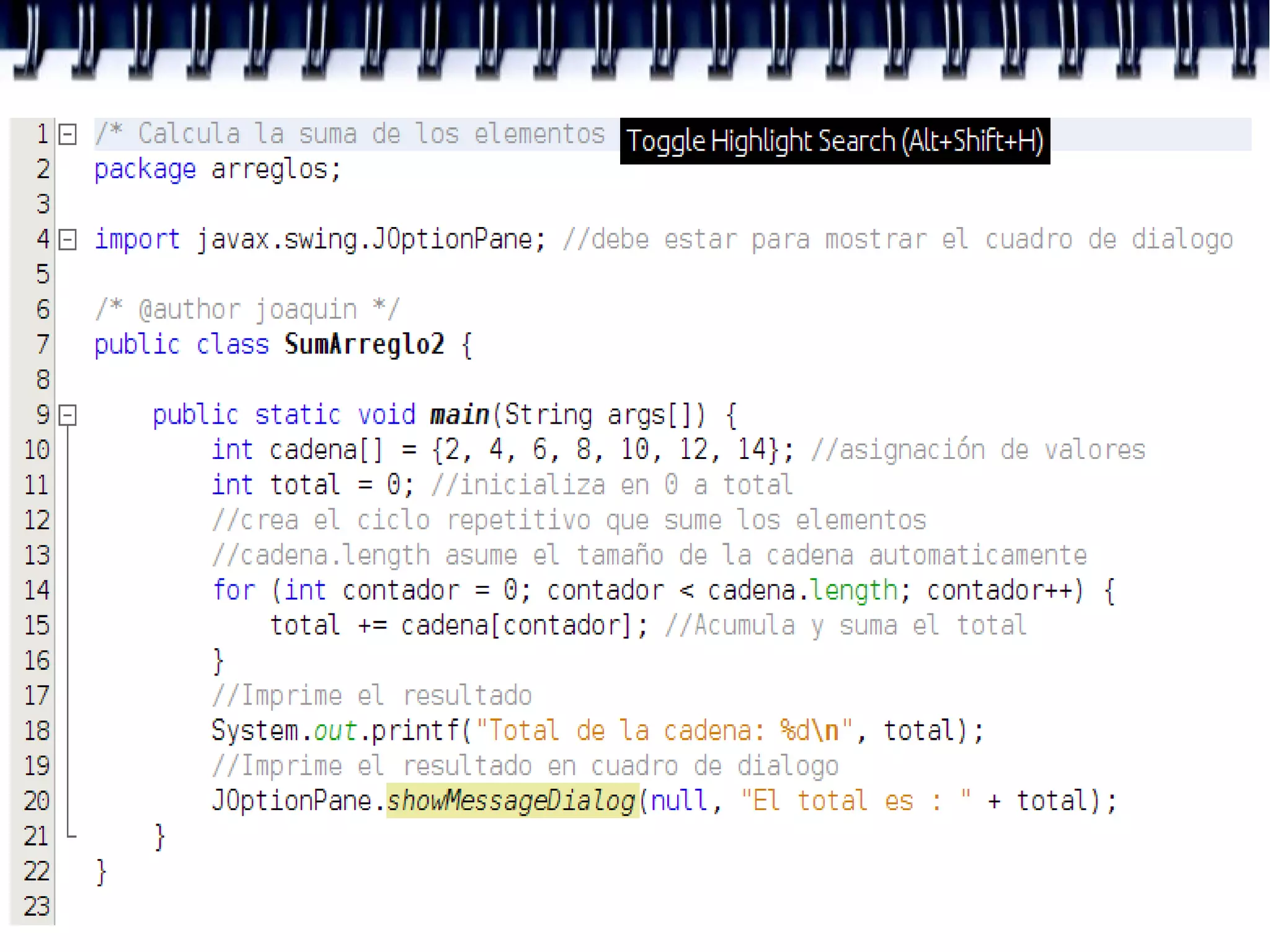The width and height of the screenshot is (1270, 952).
Task: Click line number 14 in the gutter
Action: click(x=37, y=590)
